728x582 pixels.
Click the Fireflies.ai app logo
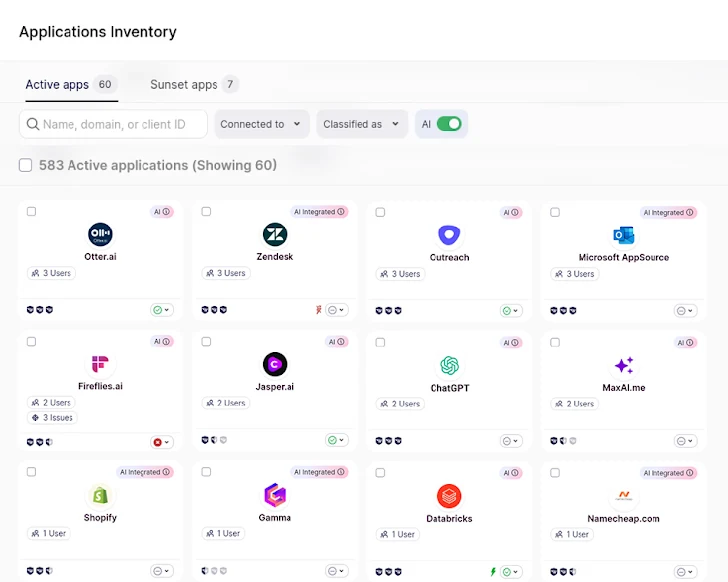[x=100, y=364]
